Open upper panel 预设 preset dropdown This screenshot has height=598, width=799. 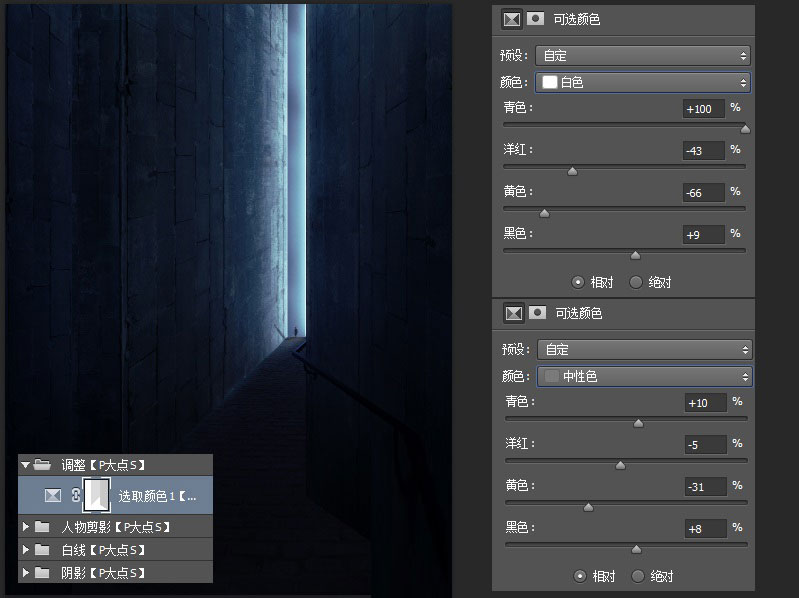coord(643,56)
